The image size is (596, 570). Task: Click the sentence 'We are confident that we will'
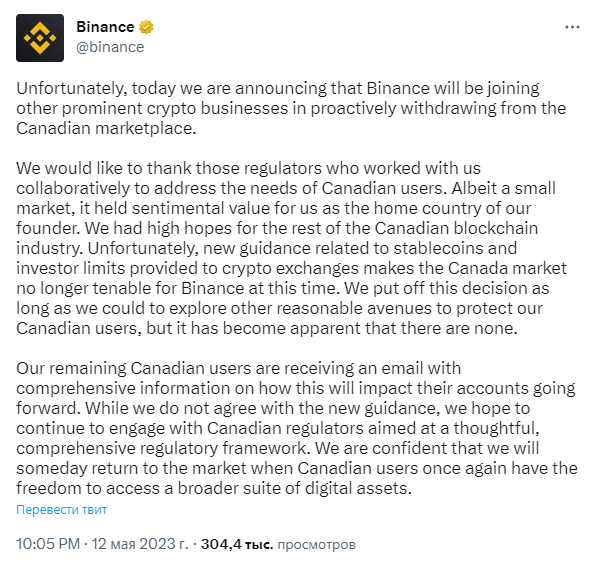pyautogui.click(x=427, y=448)
